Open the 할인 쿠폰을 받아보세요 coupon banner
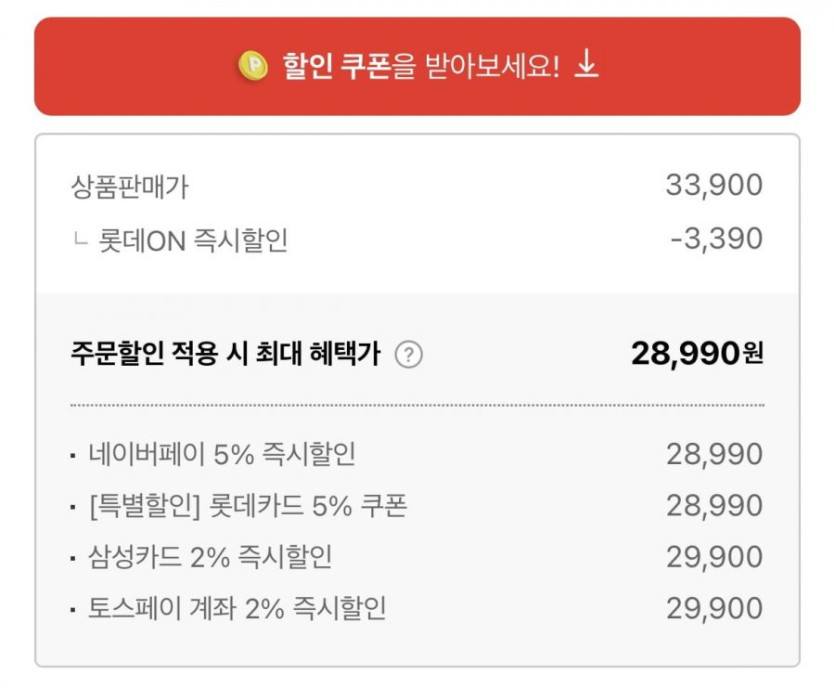 (x=417, y=66)
